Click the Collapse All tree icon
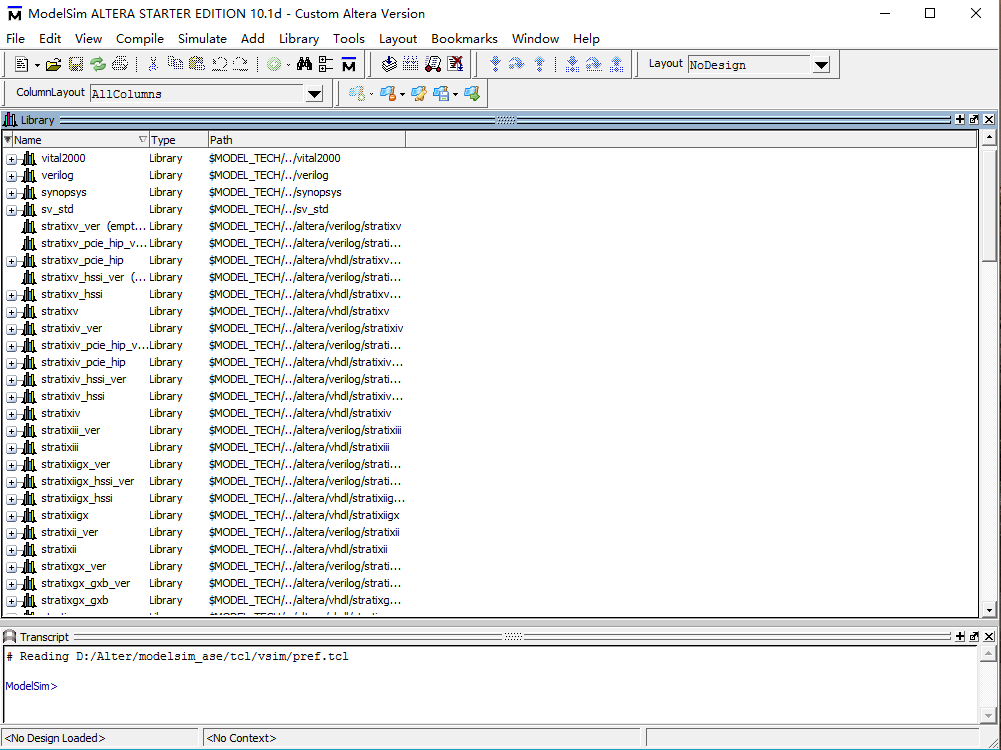Screen dimensions: 1001x750 point(326,64)
